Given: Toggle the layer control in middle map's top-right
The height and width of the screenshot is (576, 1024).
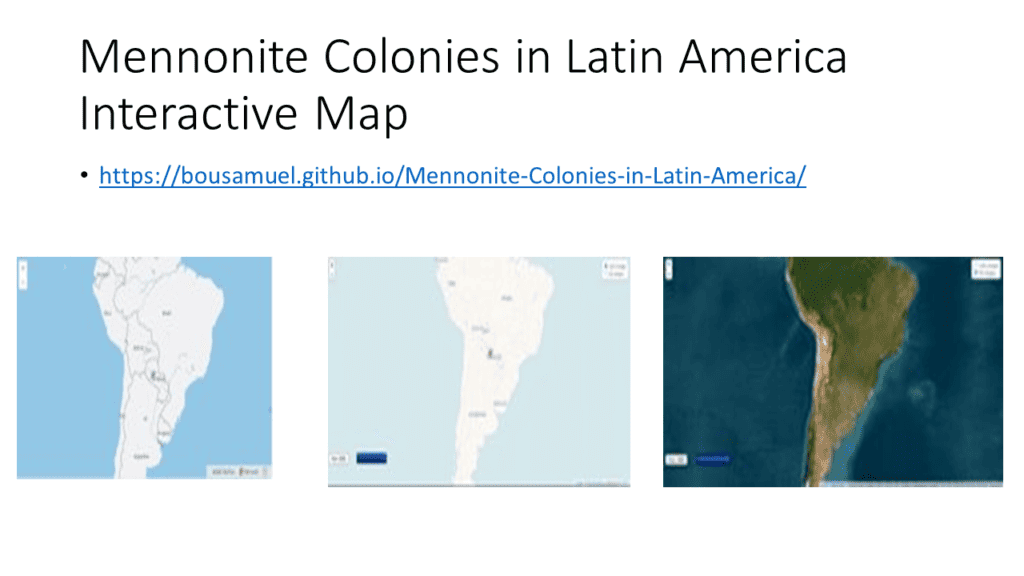Looking at the screenshot, I should (x=614, y=269).
